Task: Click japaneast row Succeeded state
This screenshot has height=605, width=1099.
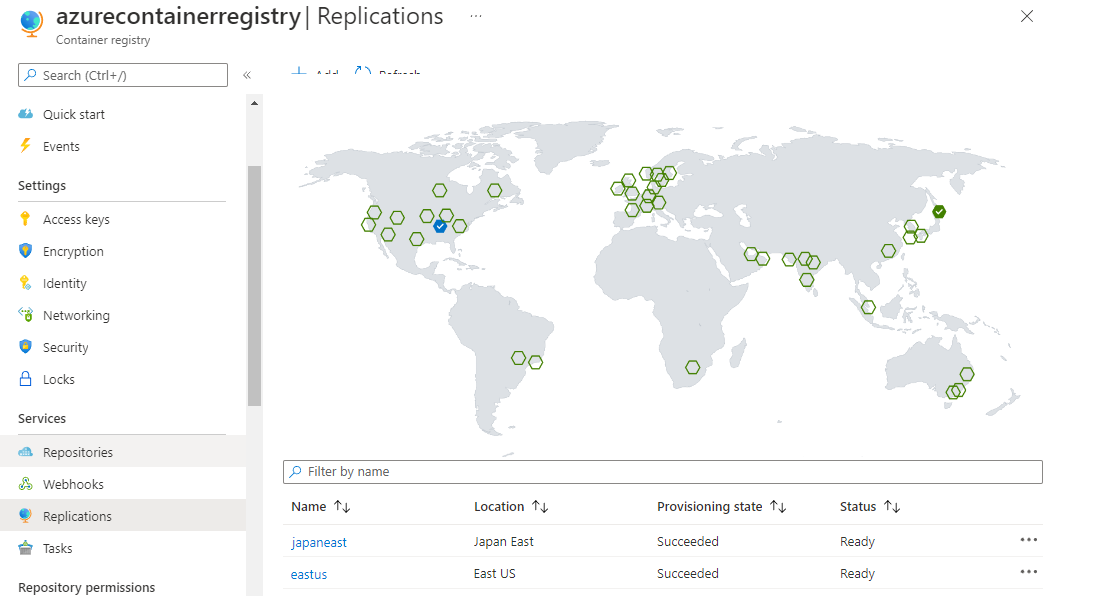Action: tap(688, 542)
